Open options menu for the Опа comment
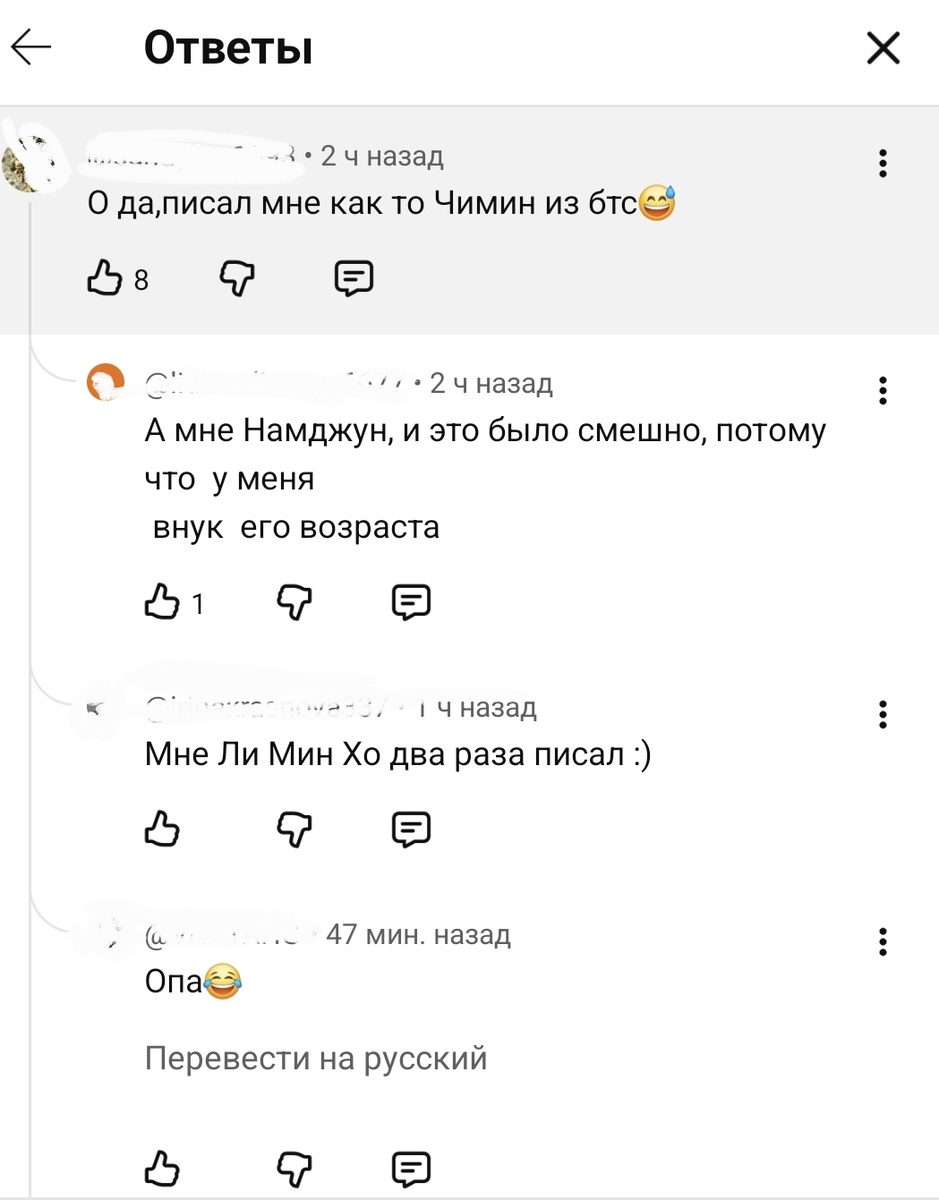 (882, 941)
